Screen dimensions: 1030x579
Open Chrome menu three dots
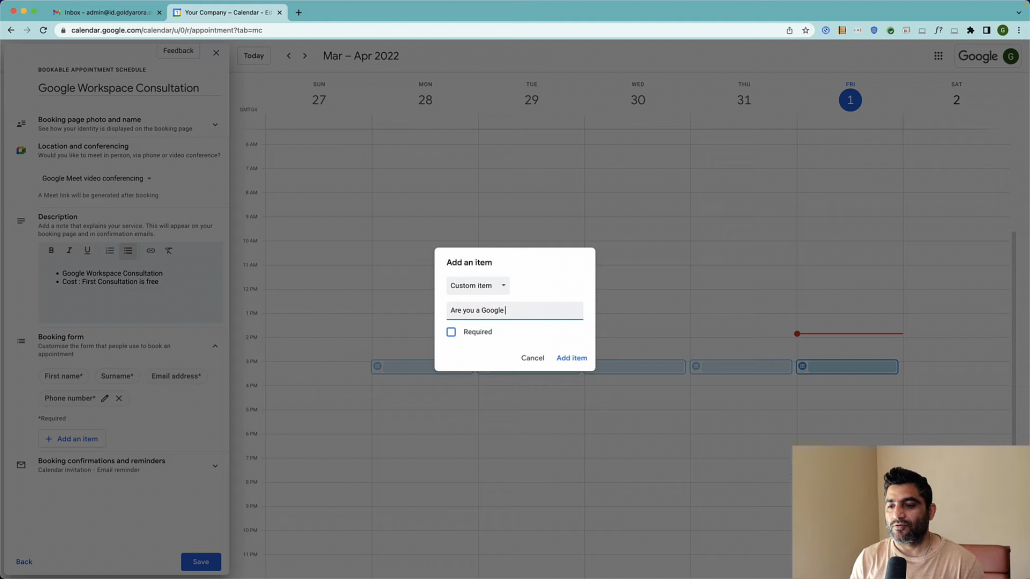point(1019,30)
